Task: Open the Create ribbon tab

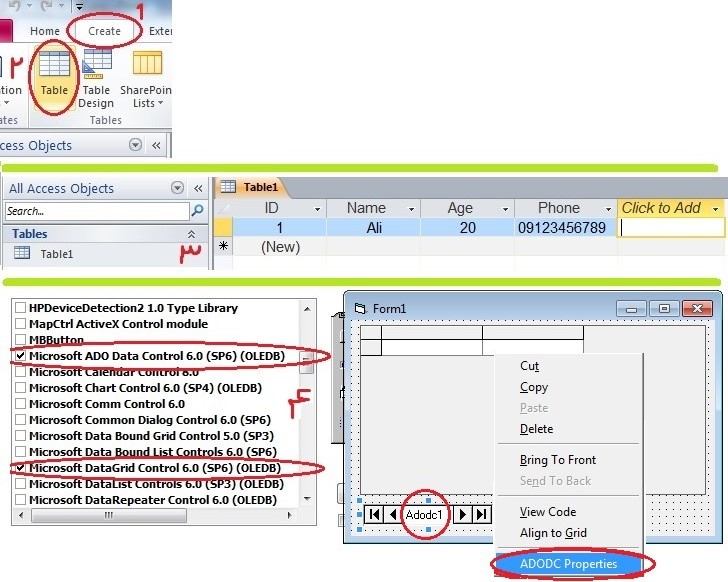Action: point(104,31)
